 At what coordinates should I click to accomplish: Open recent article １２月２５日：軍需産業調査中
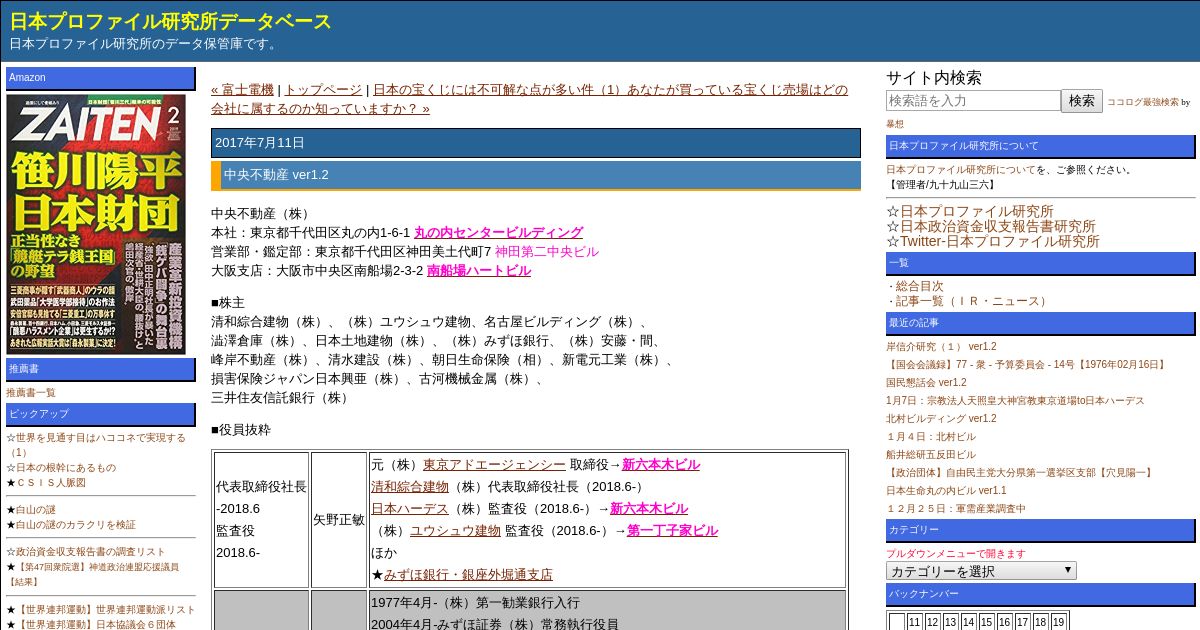pyautogui.click(x=956, y=509)
